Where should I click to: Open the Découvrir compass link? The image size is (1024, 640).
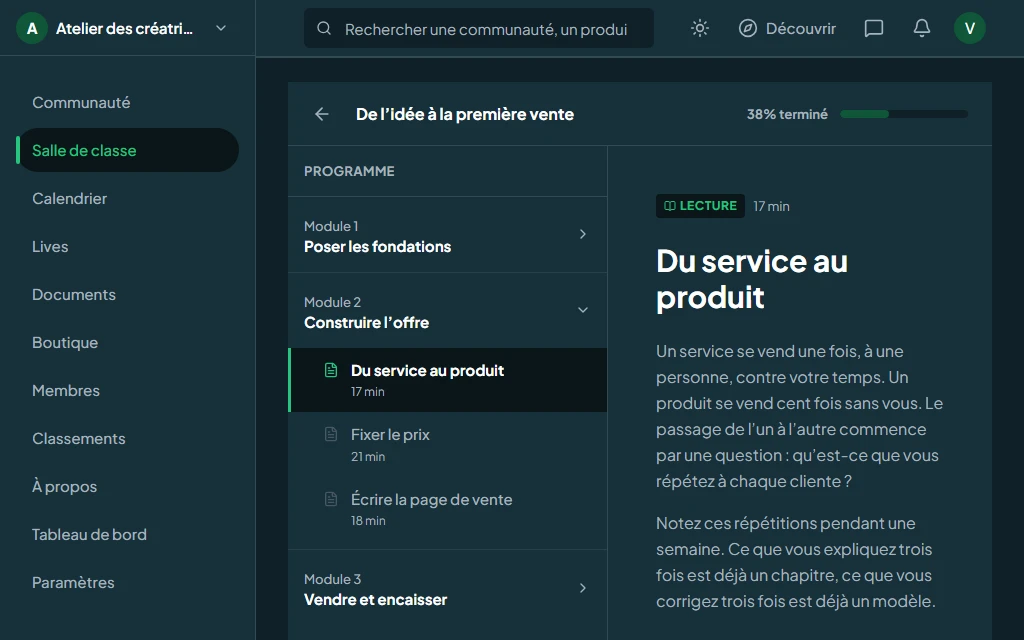[x=787, y=28]
